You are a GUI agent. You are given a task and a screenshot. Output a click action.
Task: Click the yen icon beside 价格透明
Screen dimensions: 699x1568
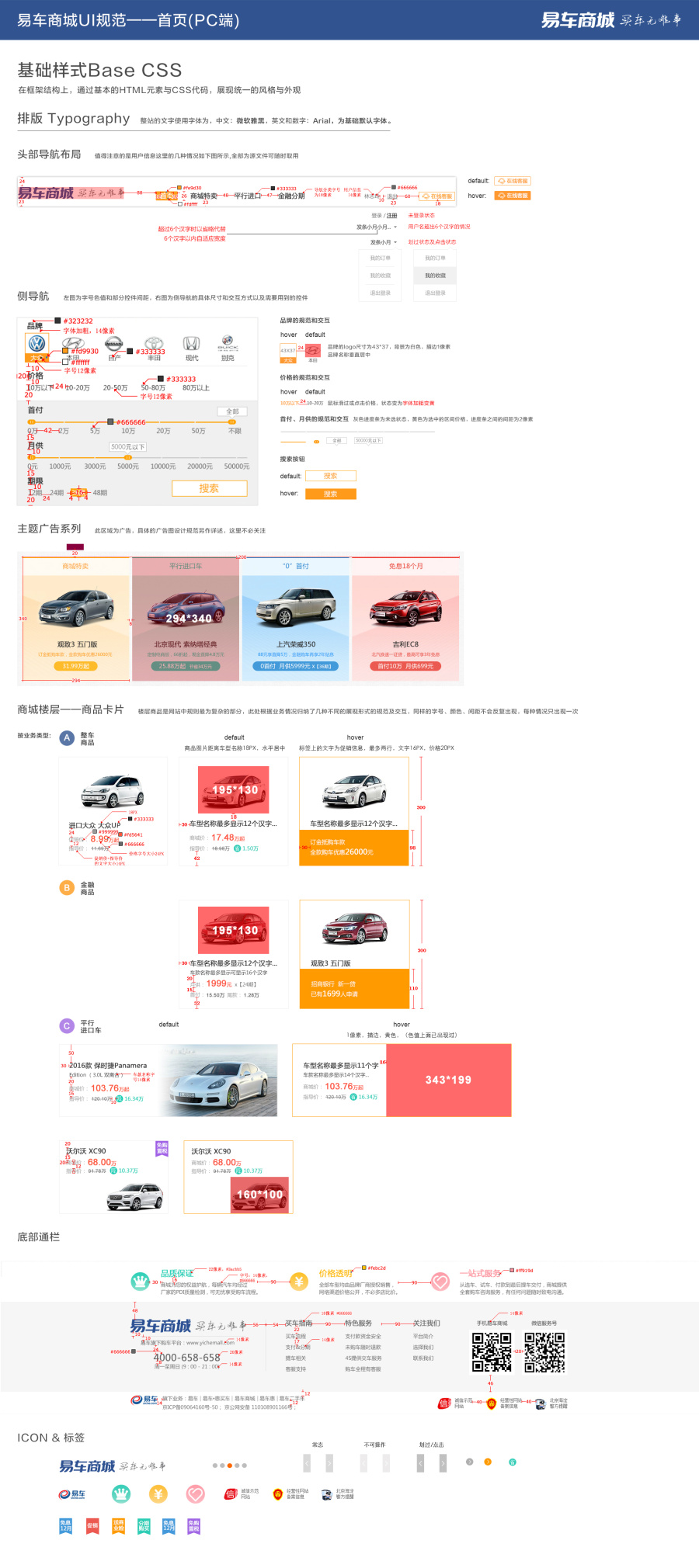click(x=298, y=1281)
